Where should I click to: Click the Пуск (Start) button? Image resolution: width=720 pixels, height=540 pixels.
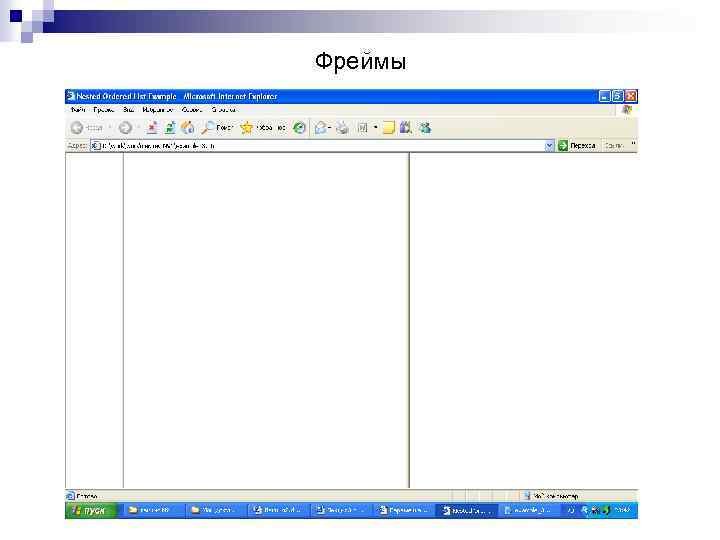tap(91, 510)
